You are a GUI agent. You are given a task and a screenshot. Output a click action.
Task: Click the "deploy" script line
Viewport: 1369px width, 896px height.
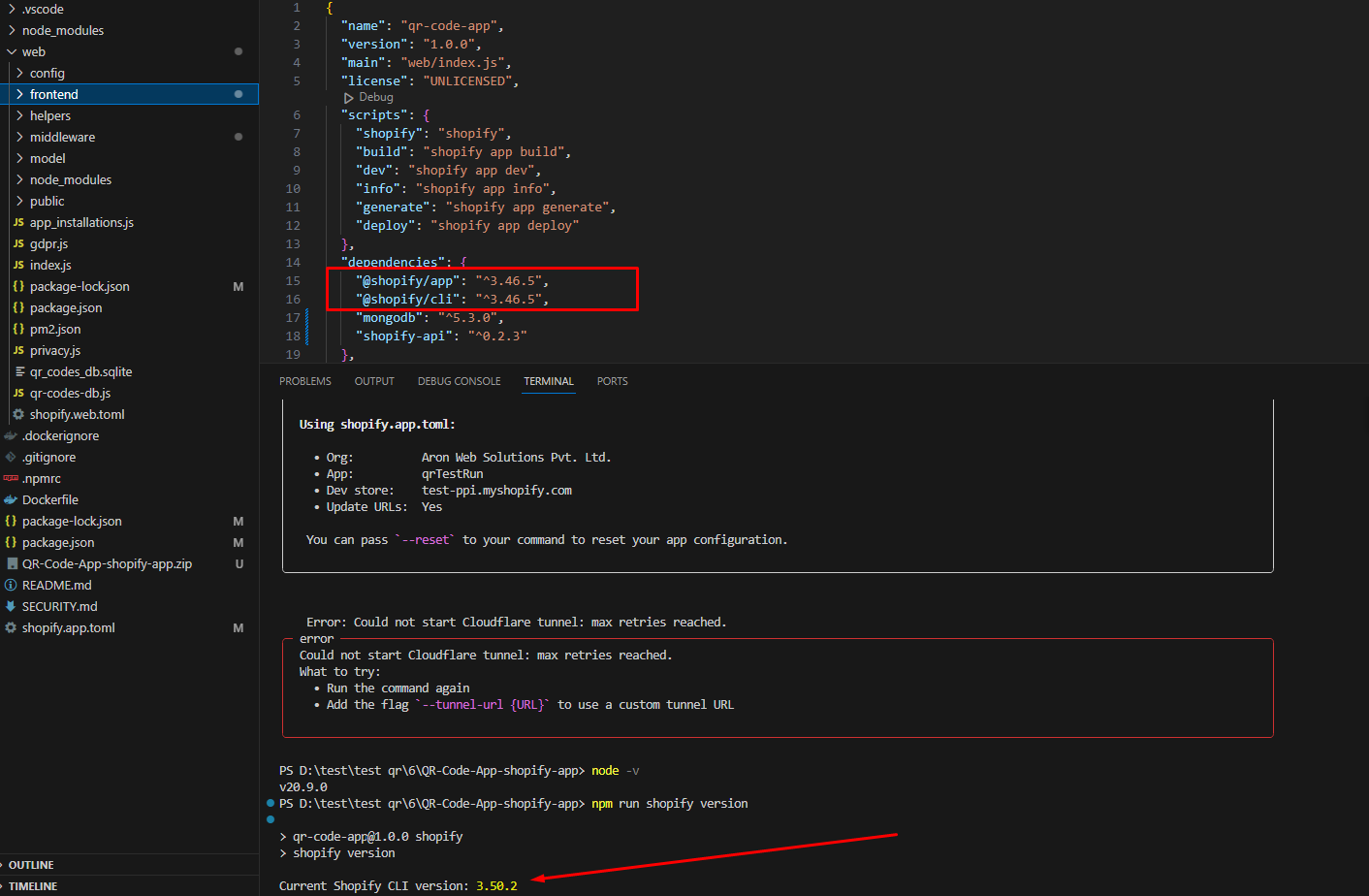(467, 225)
